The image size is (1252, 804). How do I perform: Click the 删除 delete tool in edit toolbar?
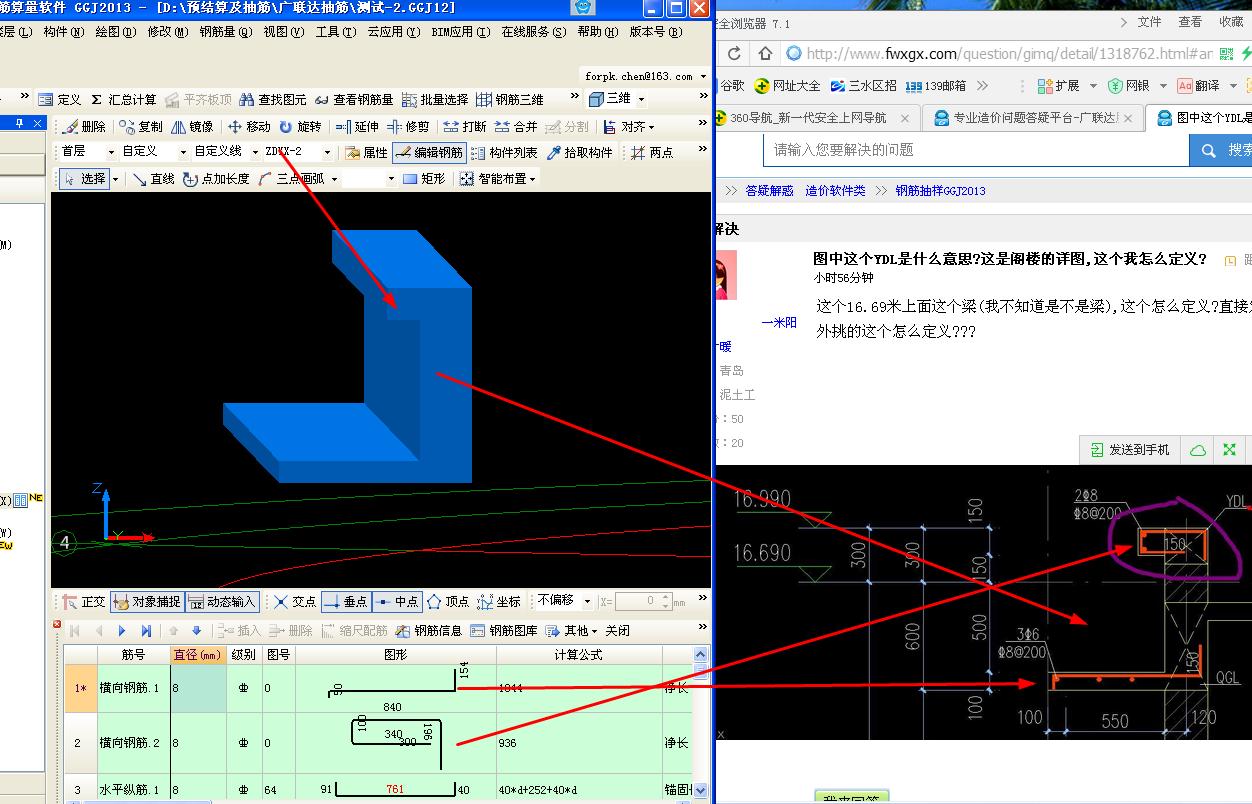click(x=84, y=126)
